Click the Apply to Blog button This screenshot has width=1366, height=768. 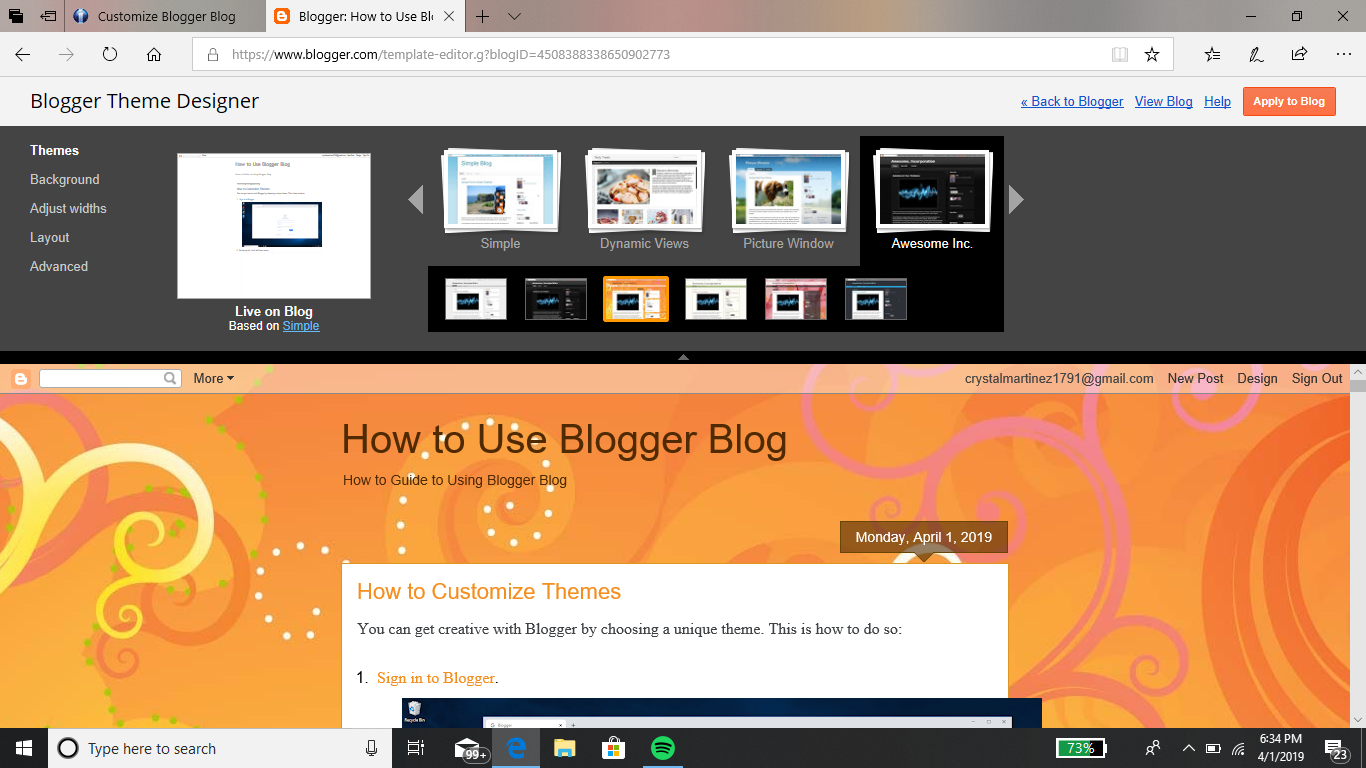click(x=1289, y=101)
